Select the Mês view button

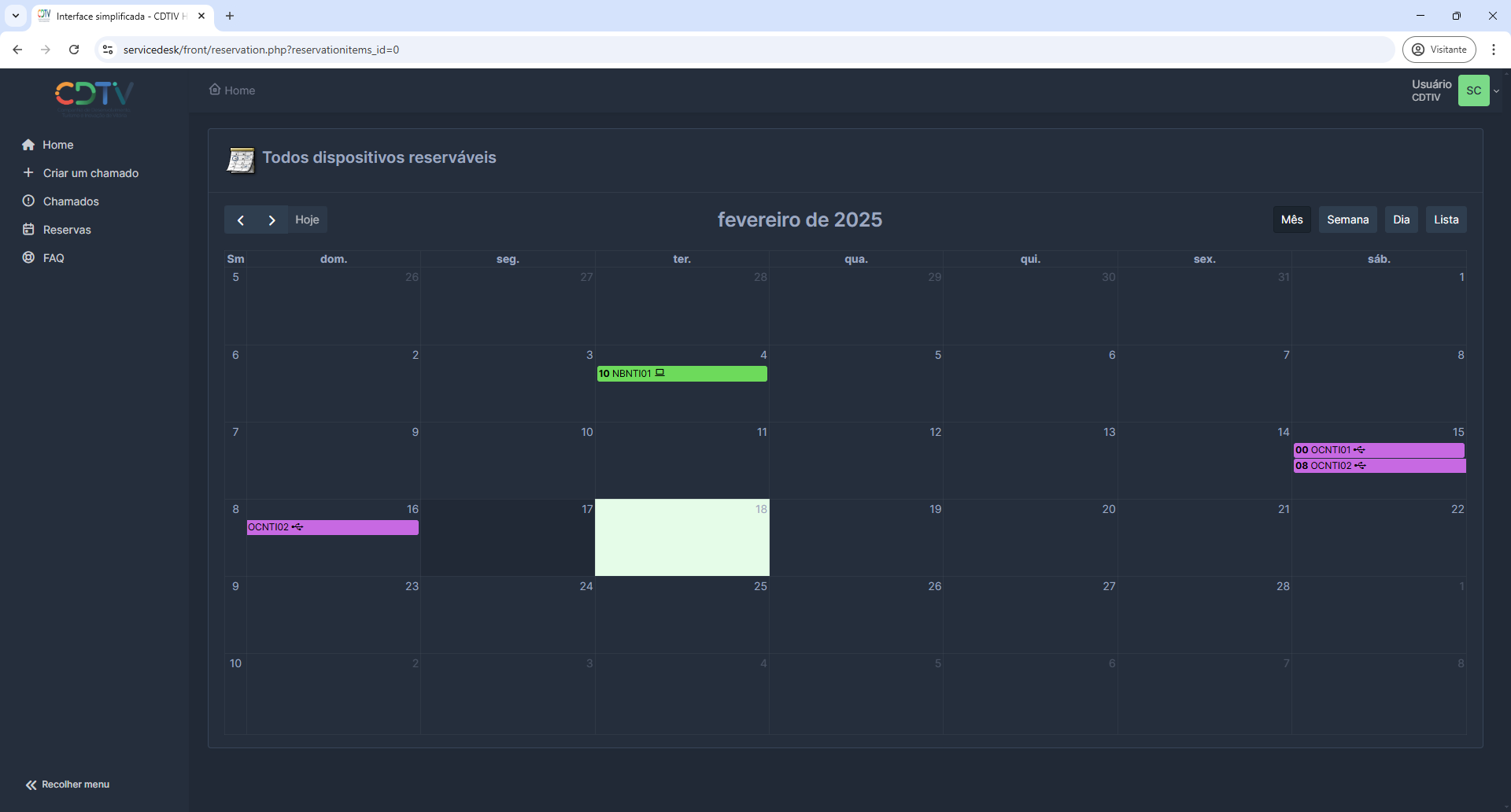click(1291, 220)
